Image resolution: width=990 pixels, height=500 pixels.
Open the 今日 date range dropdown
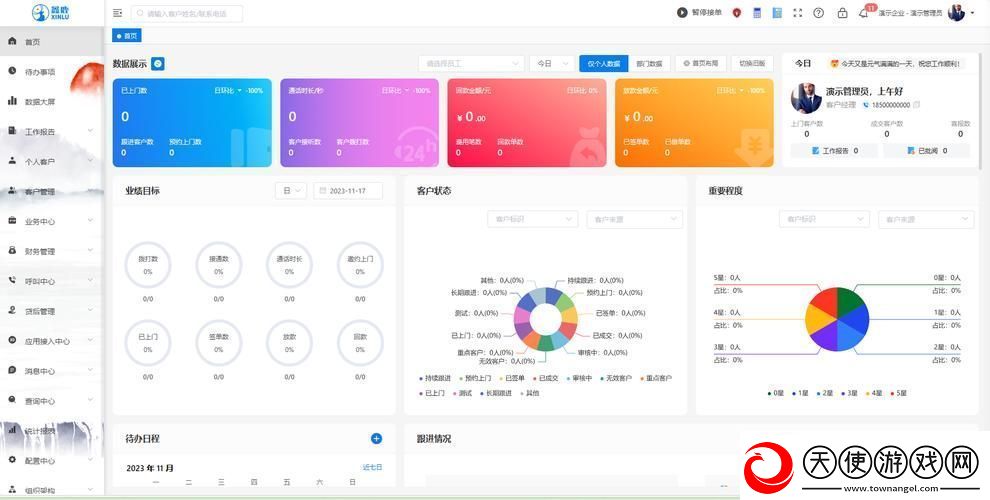click(x=551, y=64)
